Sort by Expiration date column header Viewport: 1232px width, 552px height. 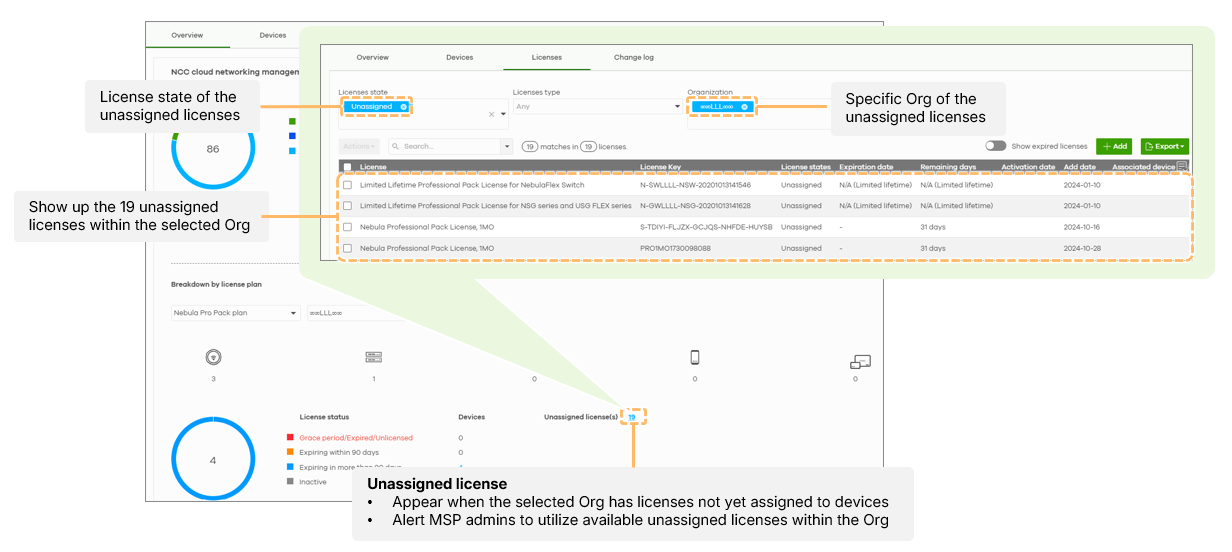coord(866,167)
